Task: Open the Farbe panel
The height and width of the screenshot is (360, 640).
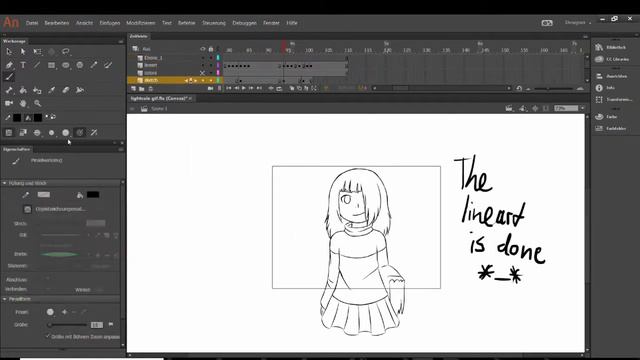Action: point(607,117)
